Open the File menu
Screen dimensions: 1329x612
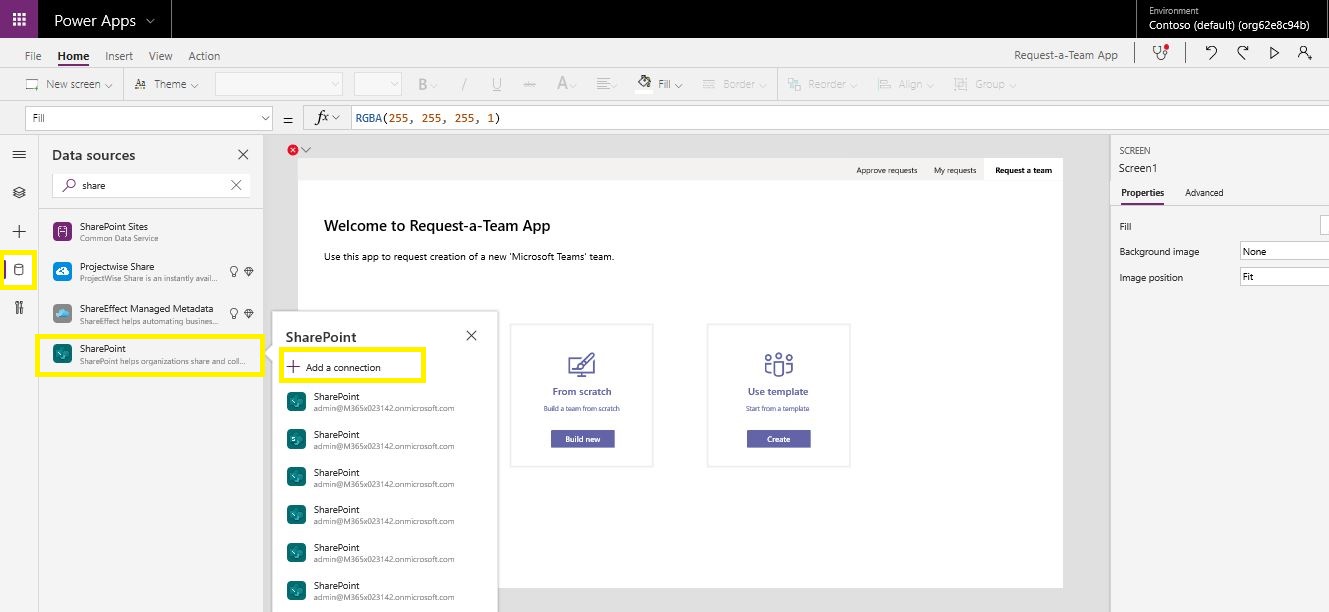(33, 56)
